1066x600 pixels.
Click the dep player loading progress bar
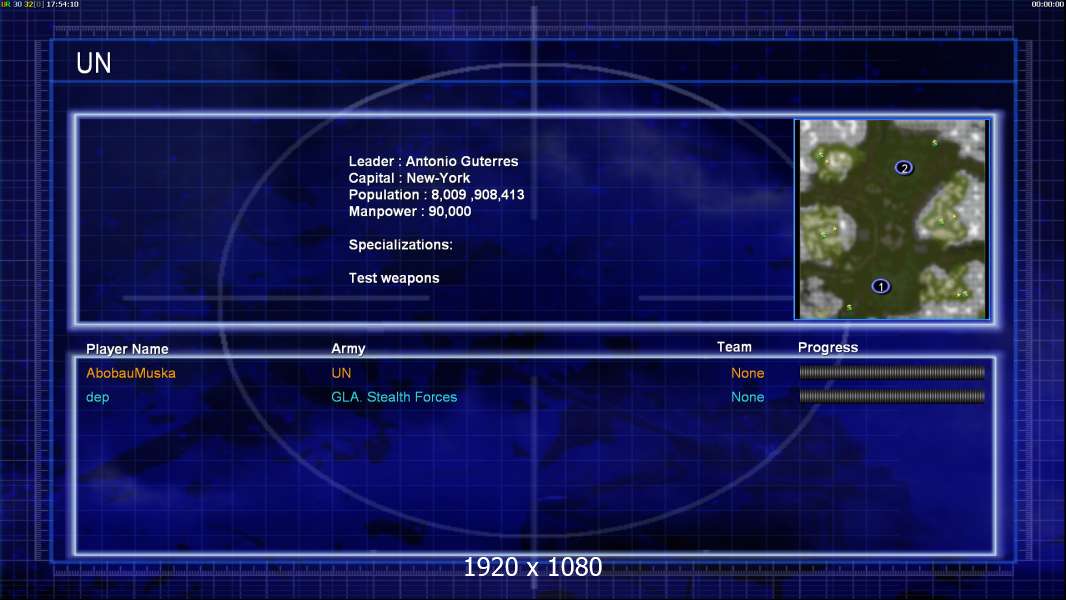(892, 396)
